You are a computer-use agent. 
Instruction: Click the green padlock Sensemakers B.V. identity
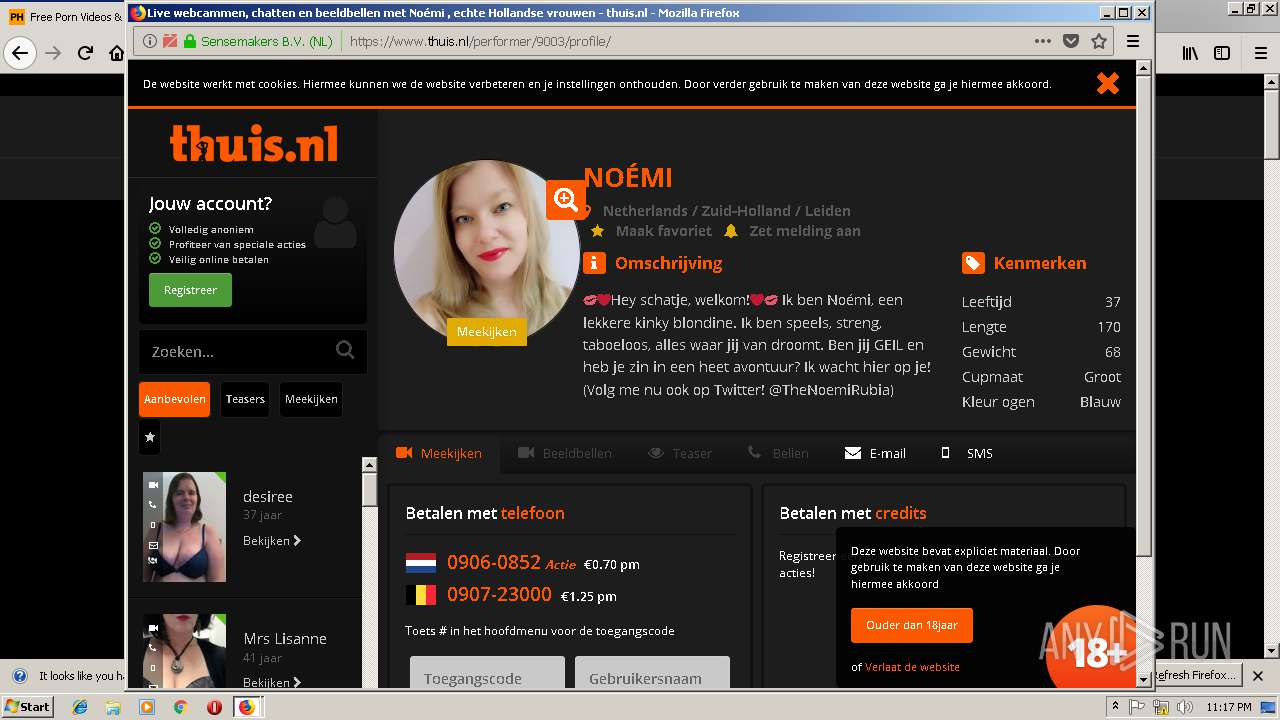coord(259,42)
